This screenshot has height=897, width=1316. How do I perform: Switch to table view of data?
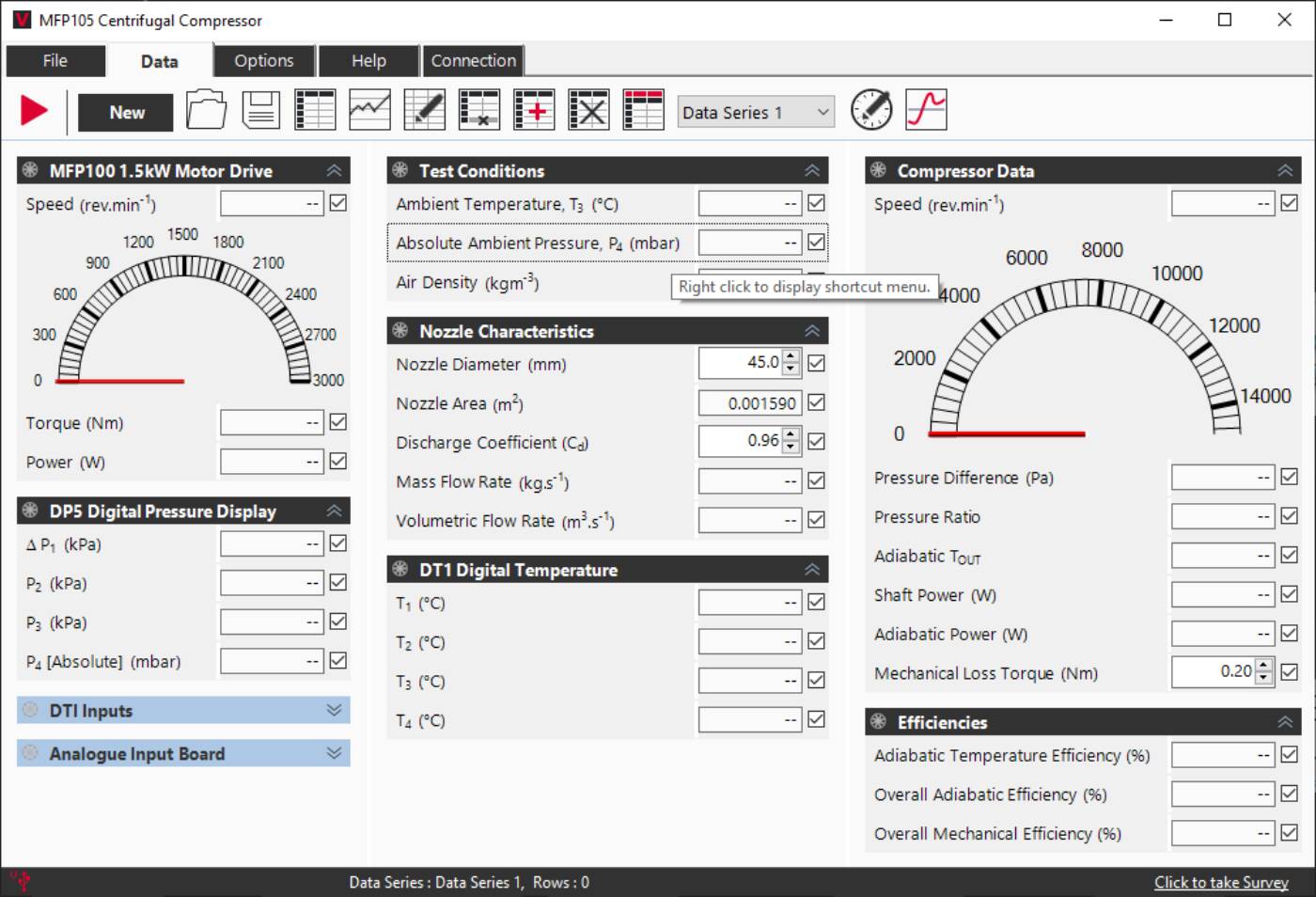tap(315, 109)
